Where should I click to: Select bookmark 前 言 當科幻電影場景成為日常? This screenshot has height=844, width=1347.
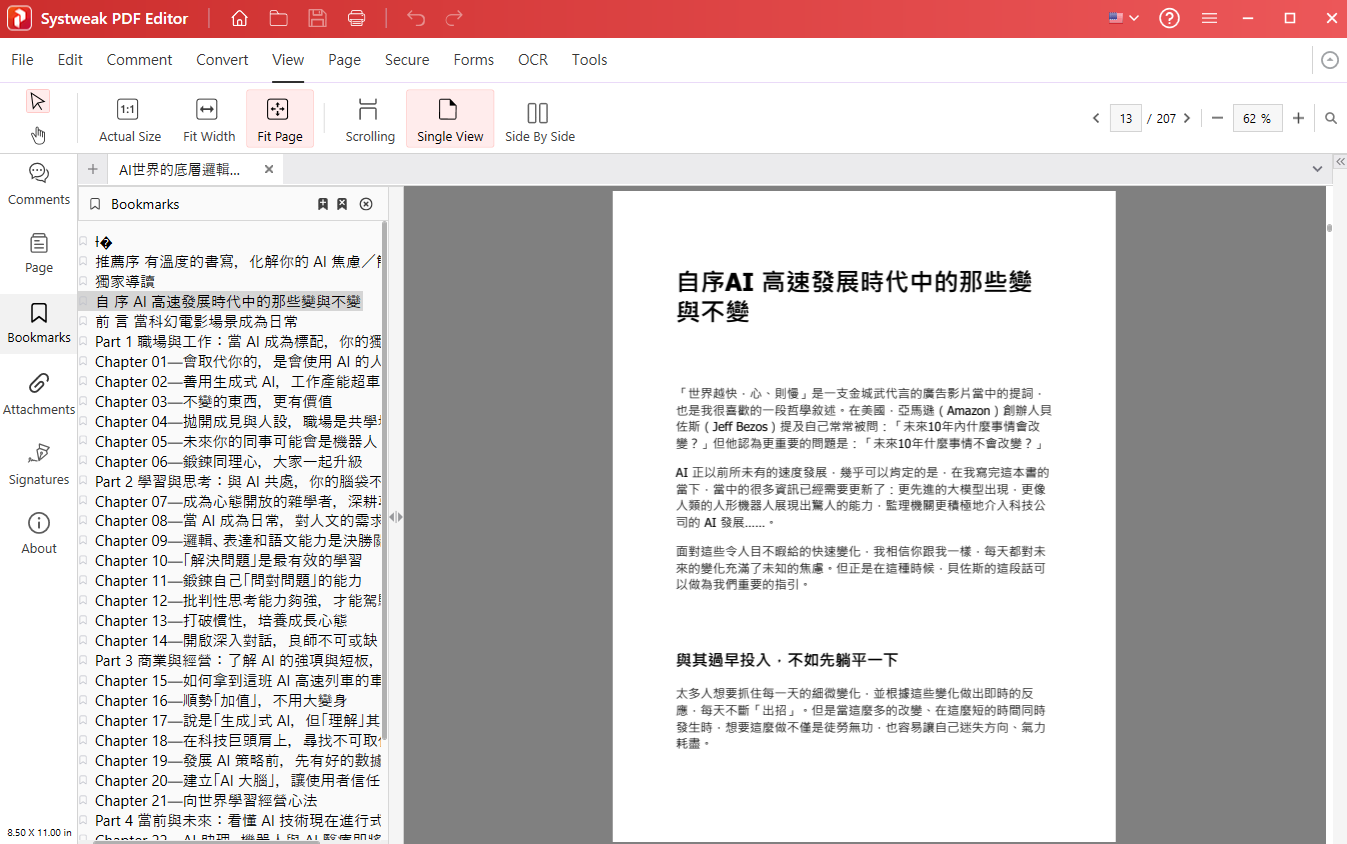coord(196,322)
